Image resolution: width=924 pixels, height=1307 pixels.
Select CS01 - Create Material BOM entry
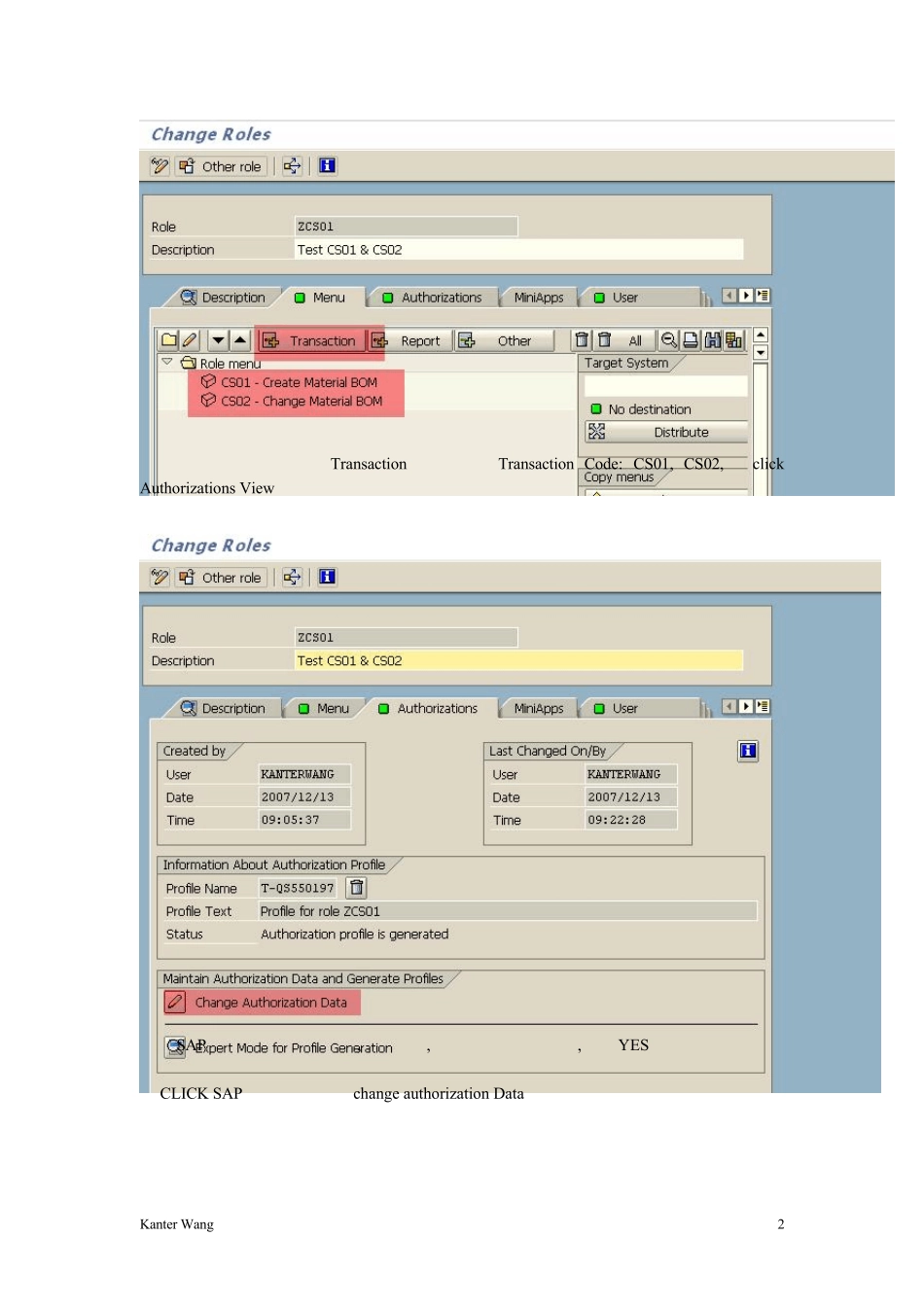290,382
